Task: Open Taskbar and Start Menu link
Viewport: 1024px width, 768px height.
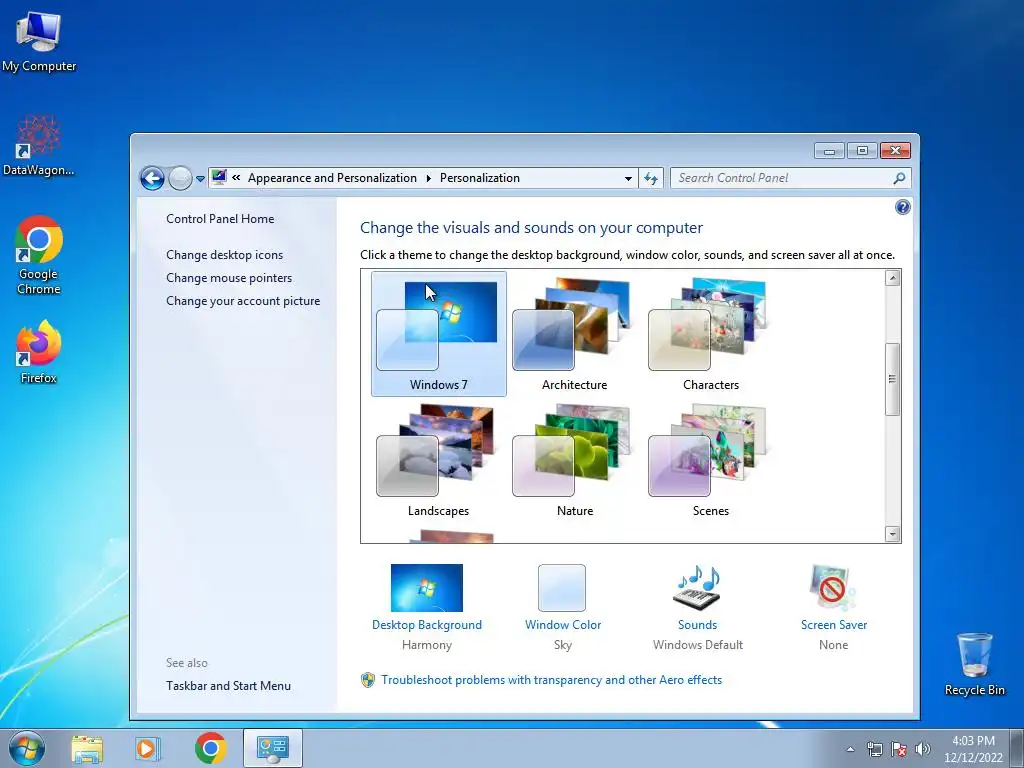Action: click(x=229, y=686)
